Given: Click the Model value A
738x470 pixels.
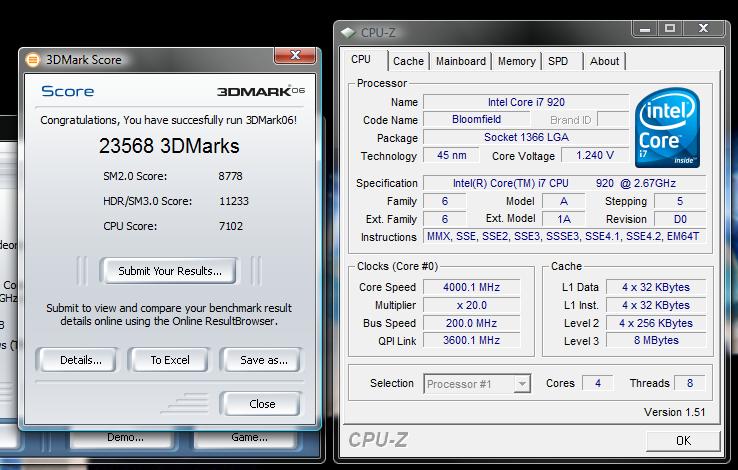Looking at the screenshot, I should point(563,201).
